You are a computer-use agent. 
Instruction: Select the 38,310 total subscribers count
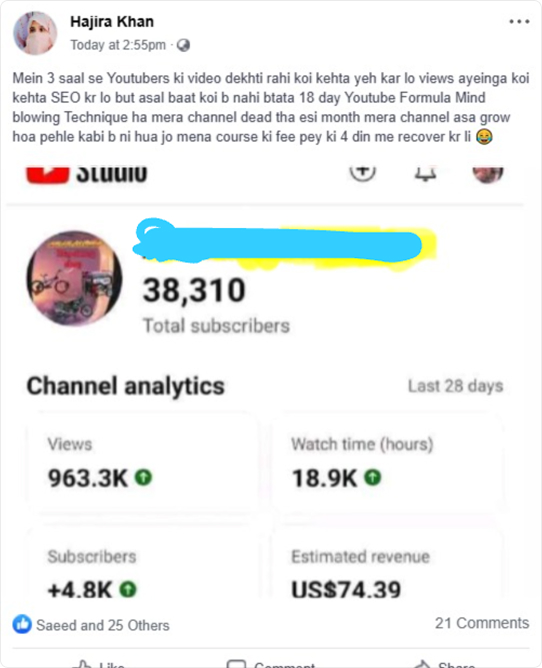pyautogui.click(x=194, y=290)
